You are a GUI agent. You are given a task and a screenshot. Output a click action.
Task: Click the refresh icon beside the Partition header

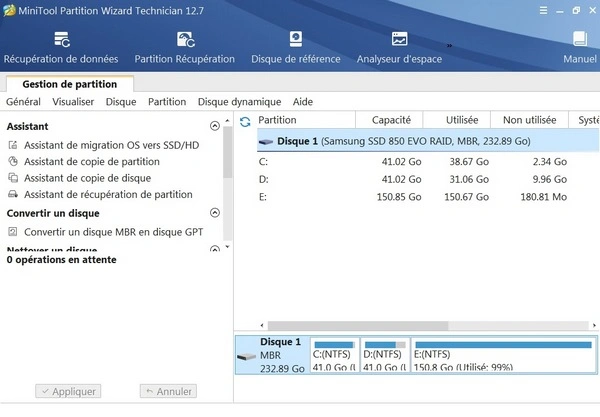coord(245,121)
